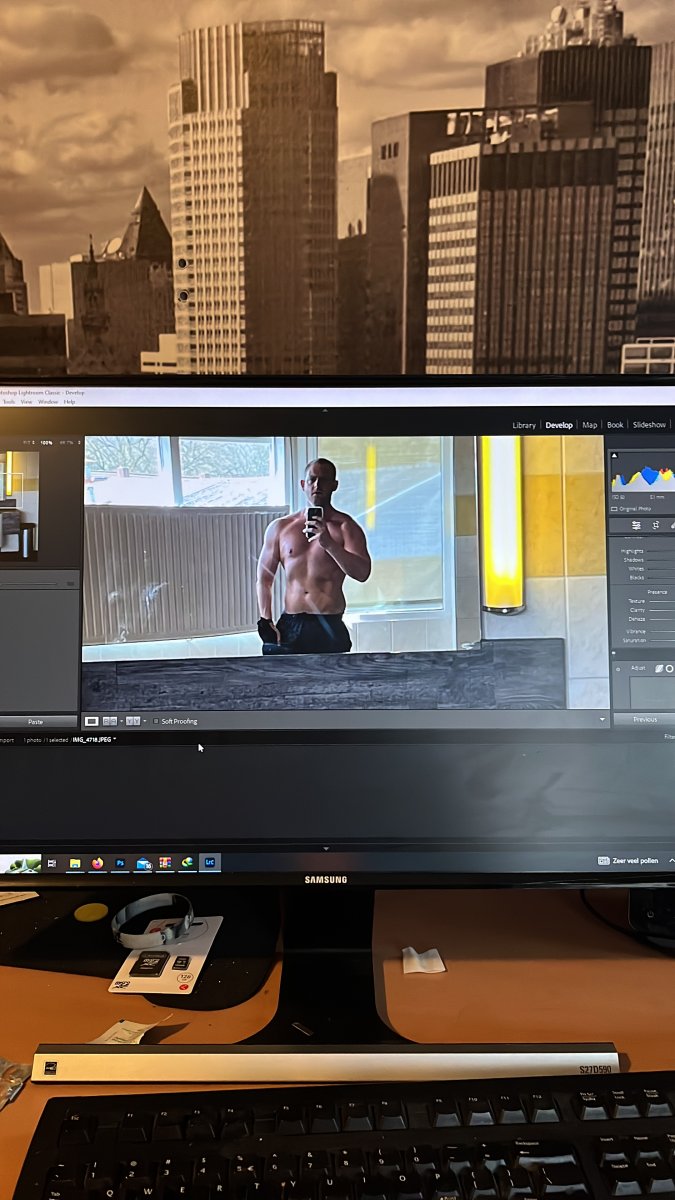This screenshot has width=675, height=1200.
Task: Open Photoshop from the taskbar
Action: pos(120,862)
